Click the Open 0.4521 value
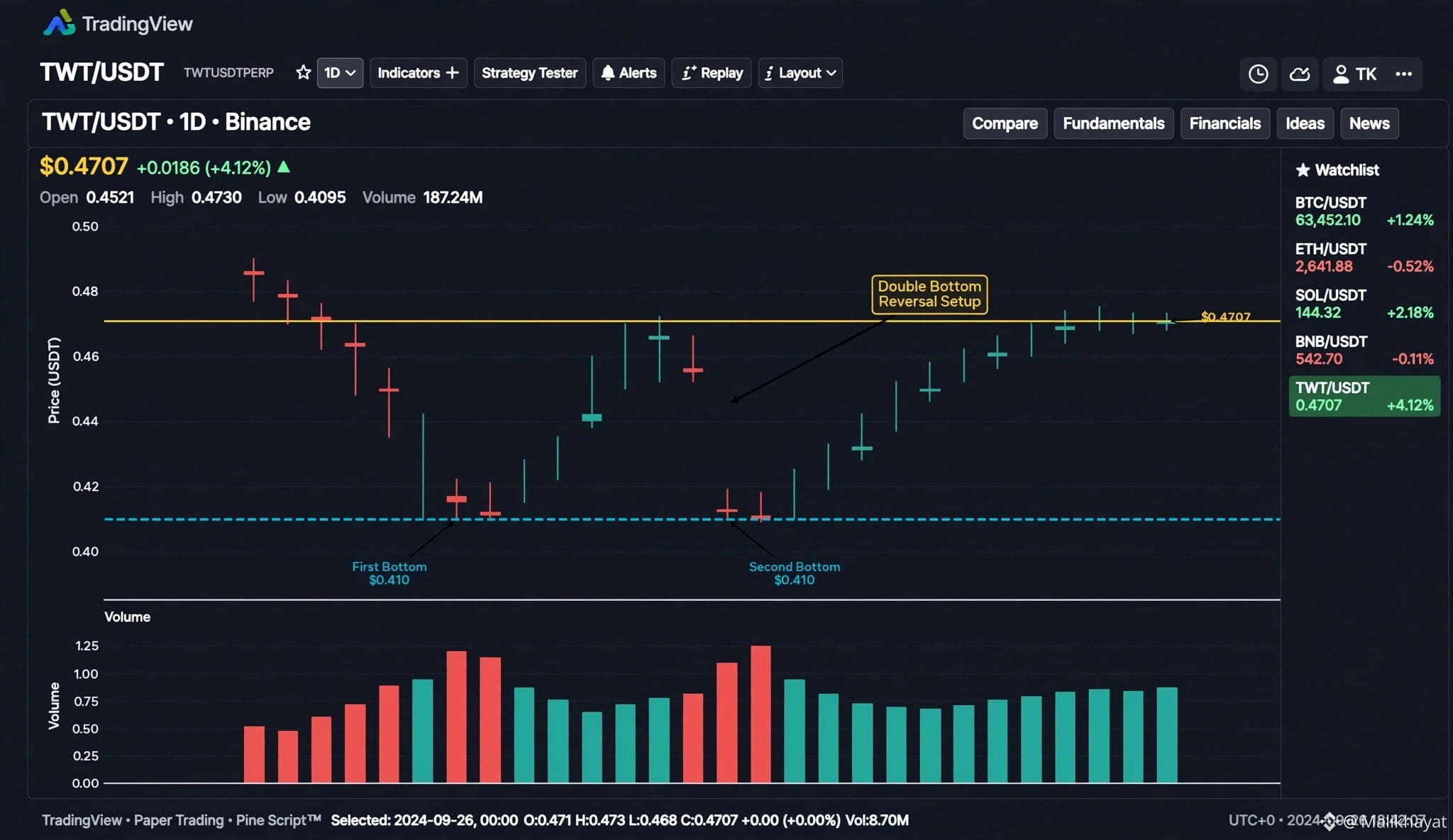 [x=110, y=197]
